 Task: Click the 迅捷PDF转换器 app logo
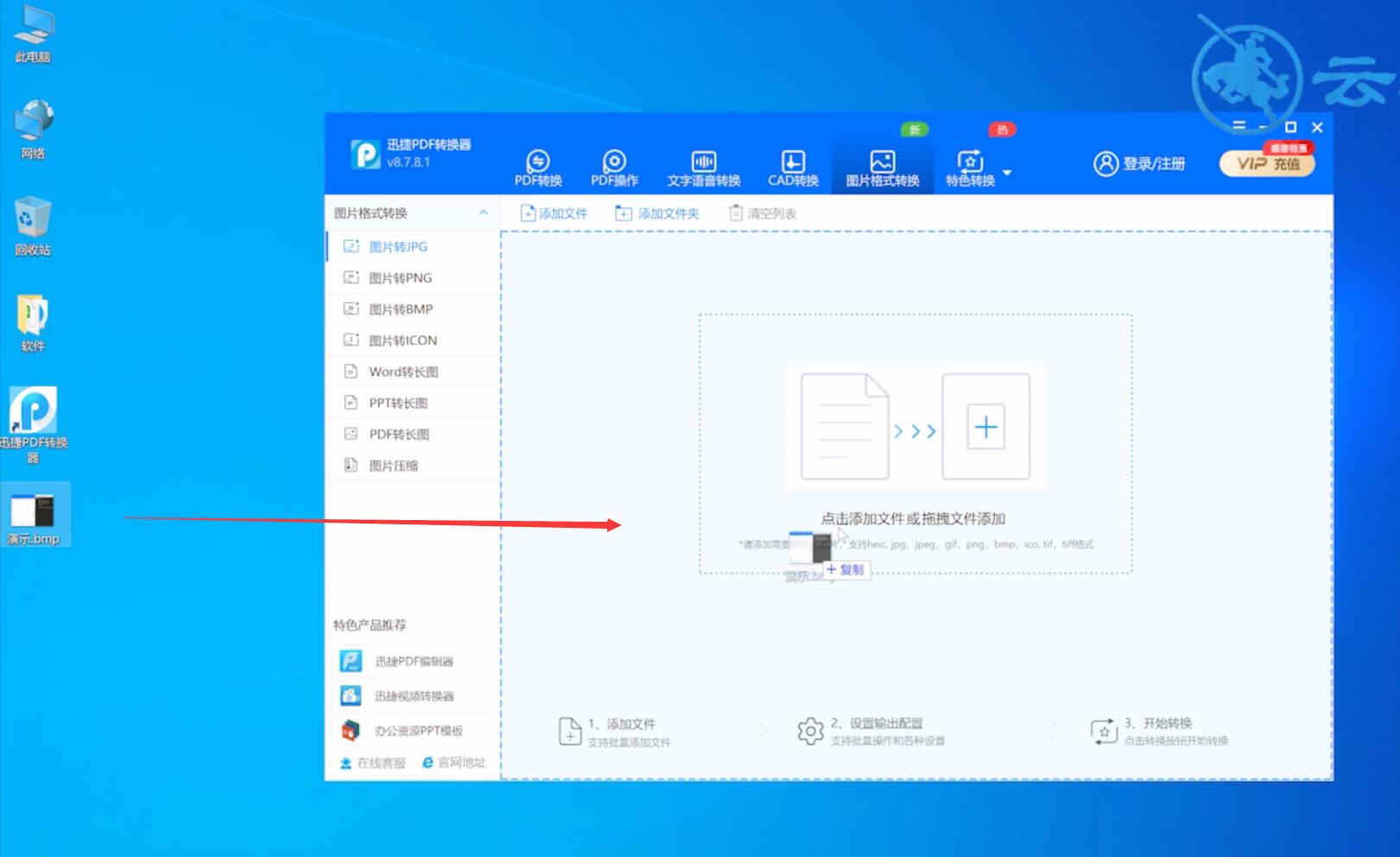(365, 154)
